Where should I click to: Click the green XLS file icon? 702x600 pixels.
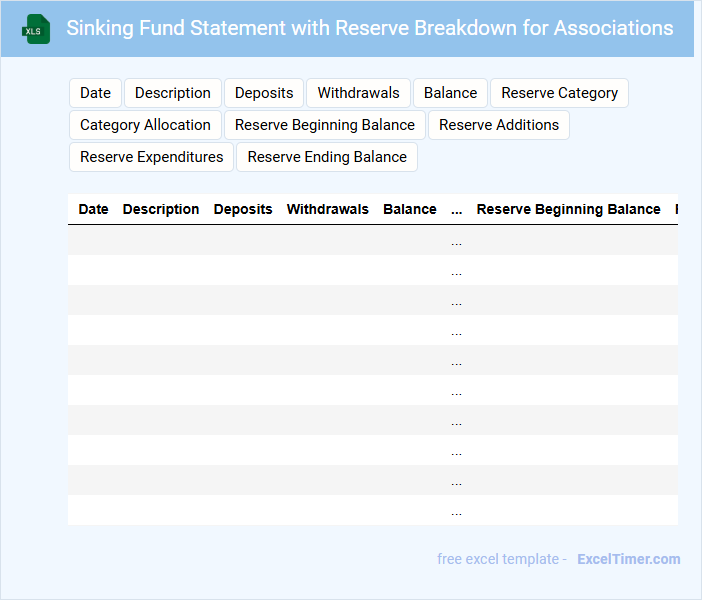click(x=37, y=29)
